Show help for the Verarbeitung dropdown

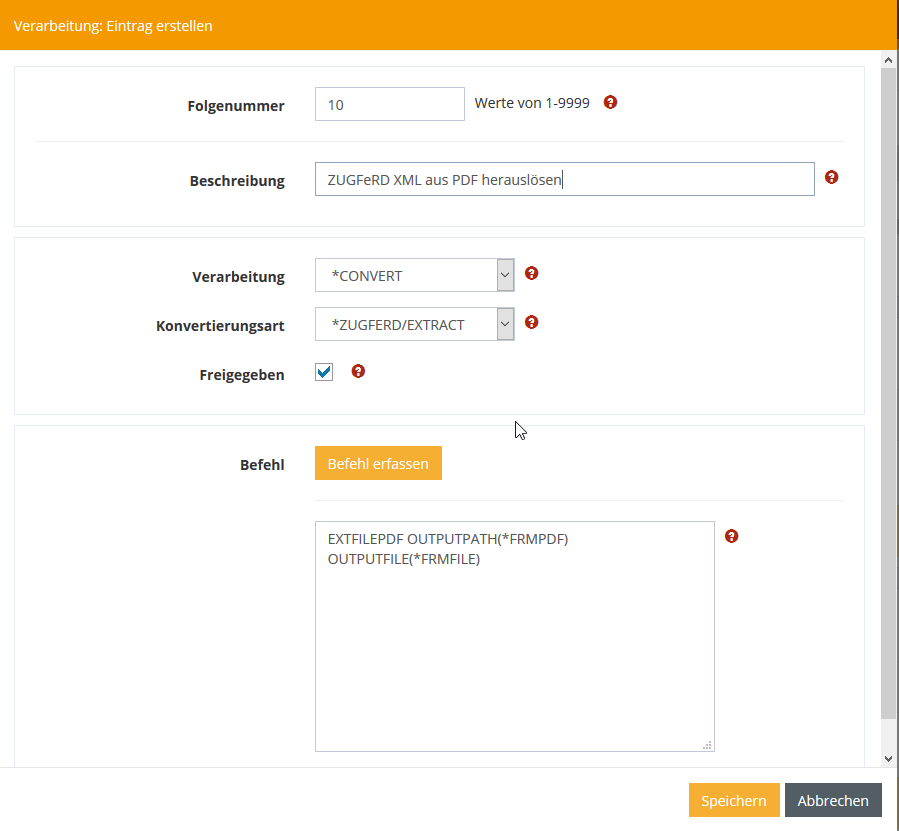[x=532, y=273]
